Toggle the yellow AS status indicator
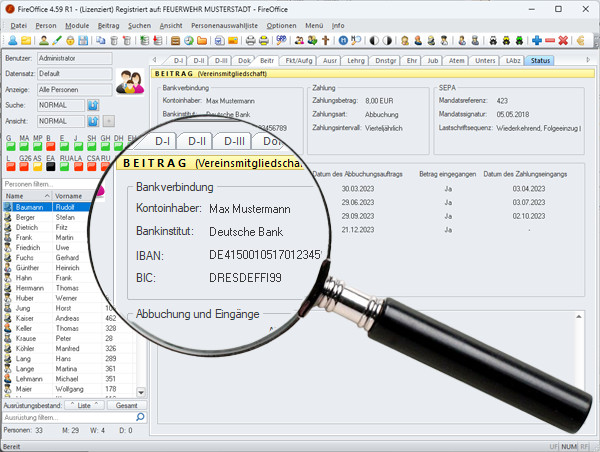This screenshot has height=452, width=600. click(x=36, y=168)
